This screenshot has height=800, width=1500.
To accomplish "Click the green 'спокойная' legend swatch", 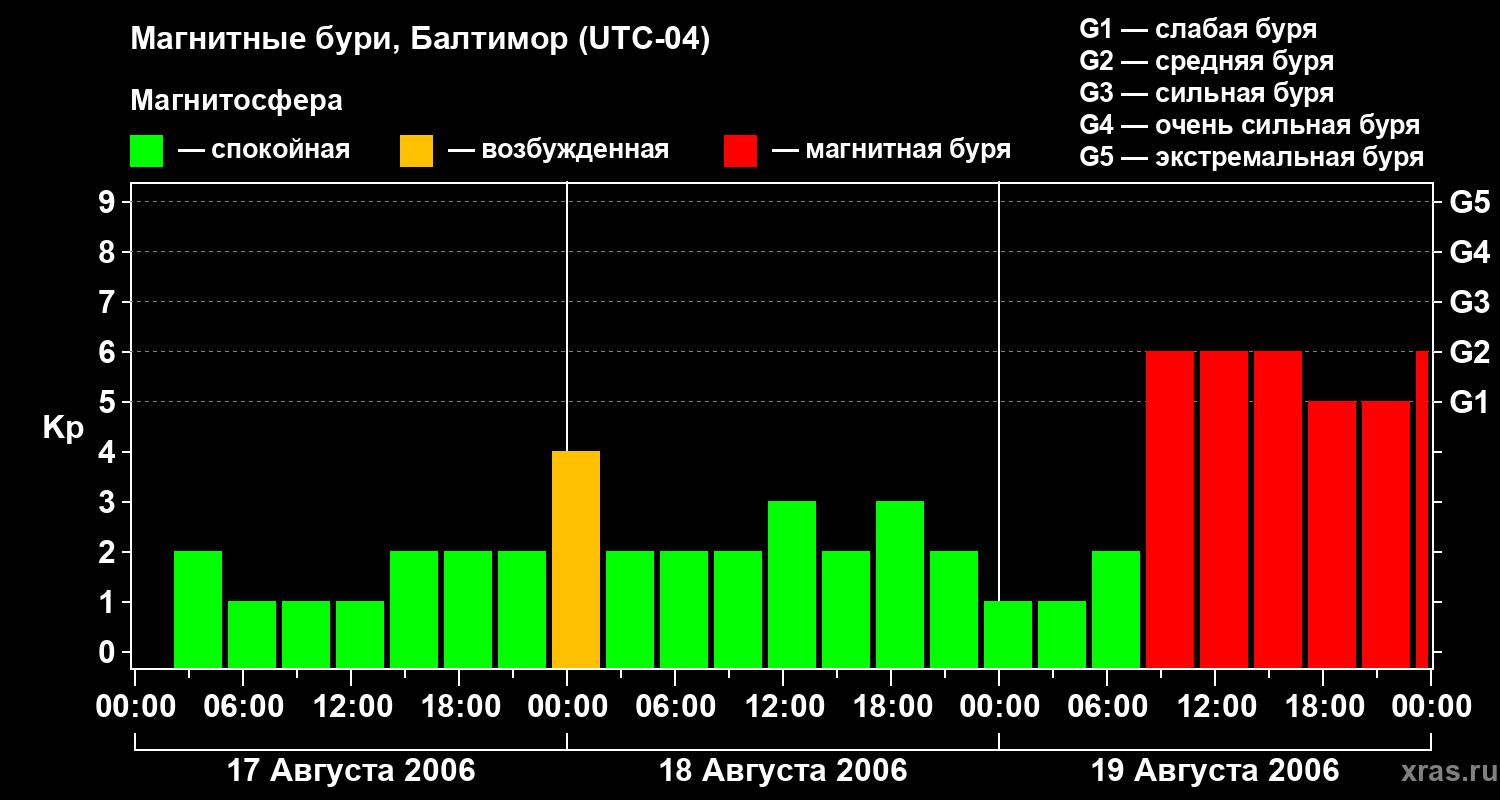I will pyautogui.click(x=147, y=151).
